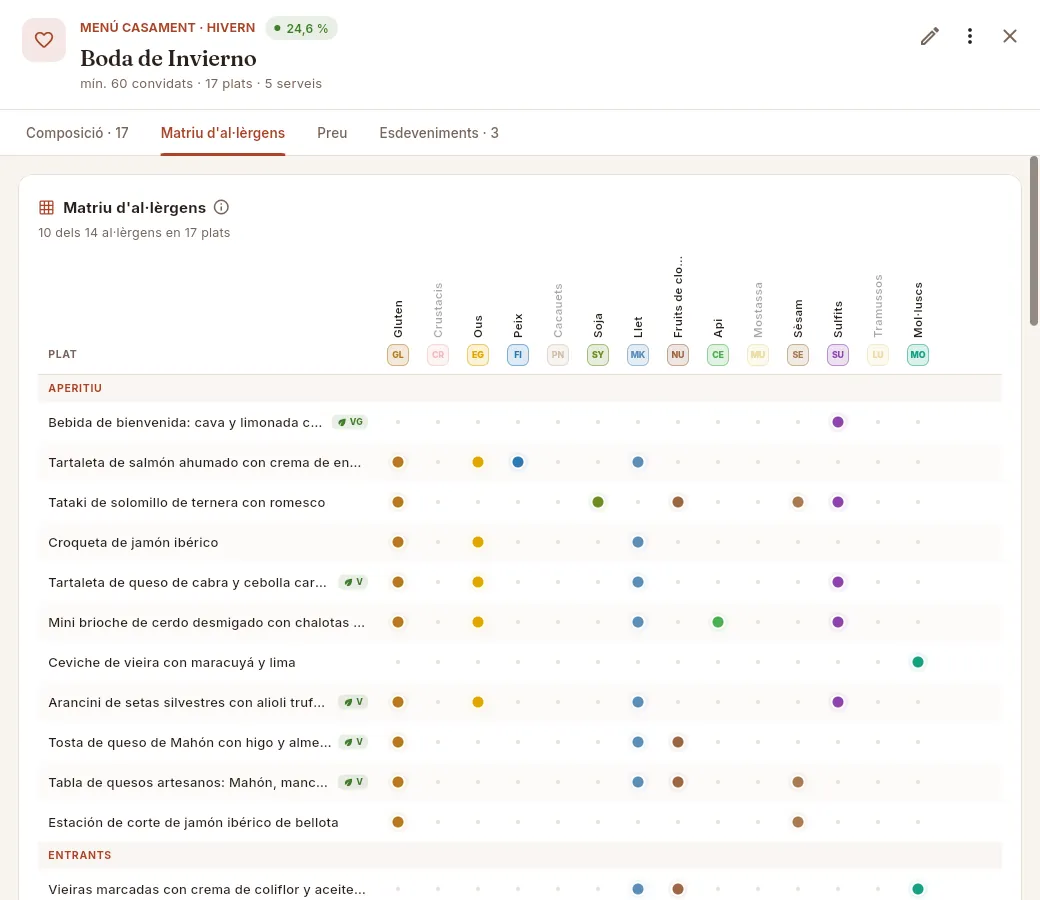Click the SE Sèsam allergen badge
Screen dimensions: 1040x900
(798, 355)
